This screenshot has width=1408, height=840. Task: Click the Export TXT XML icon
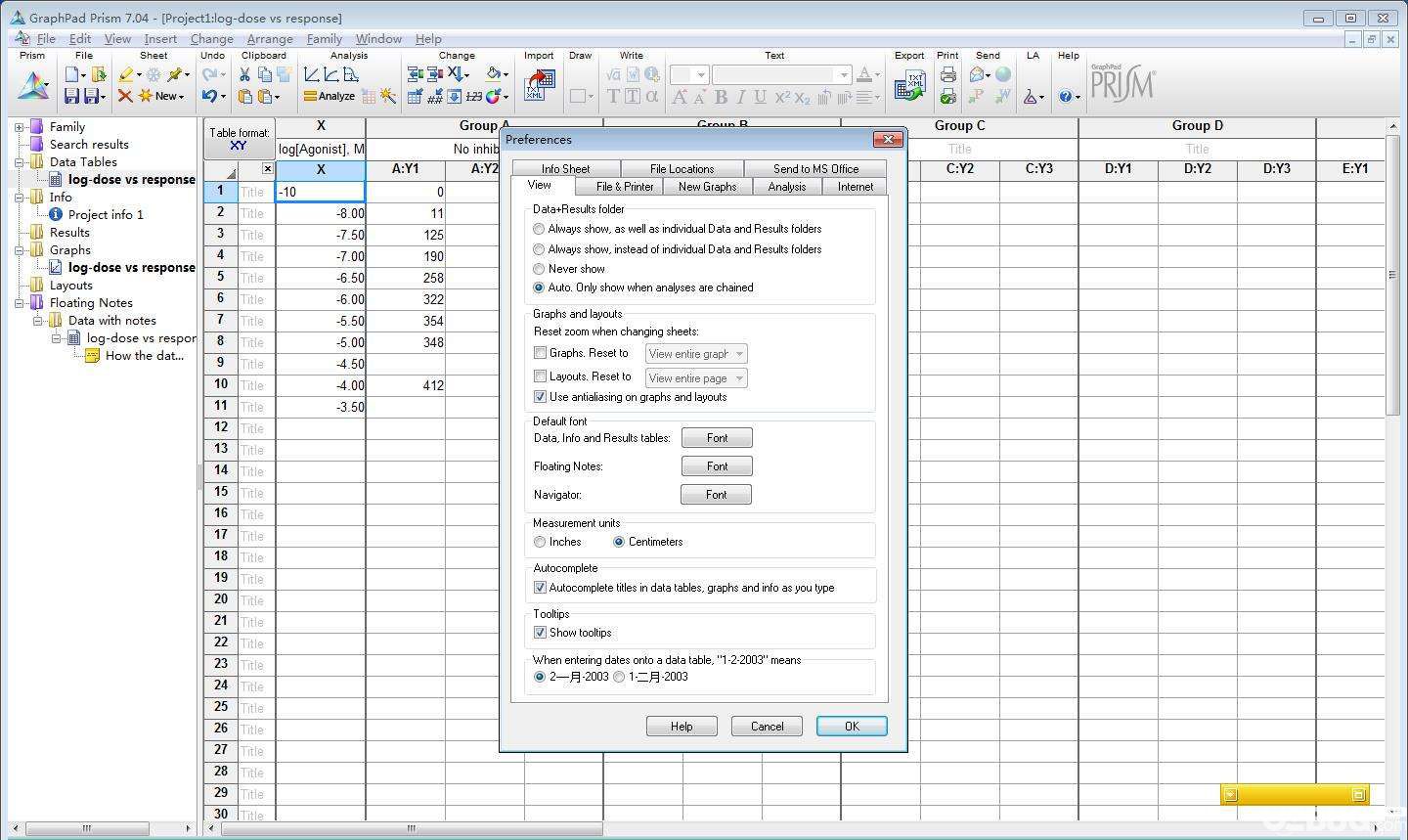point(910,85)
